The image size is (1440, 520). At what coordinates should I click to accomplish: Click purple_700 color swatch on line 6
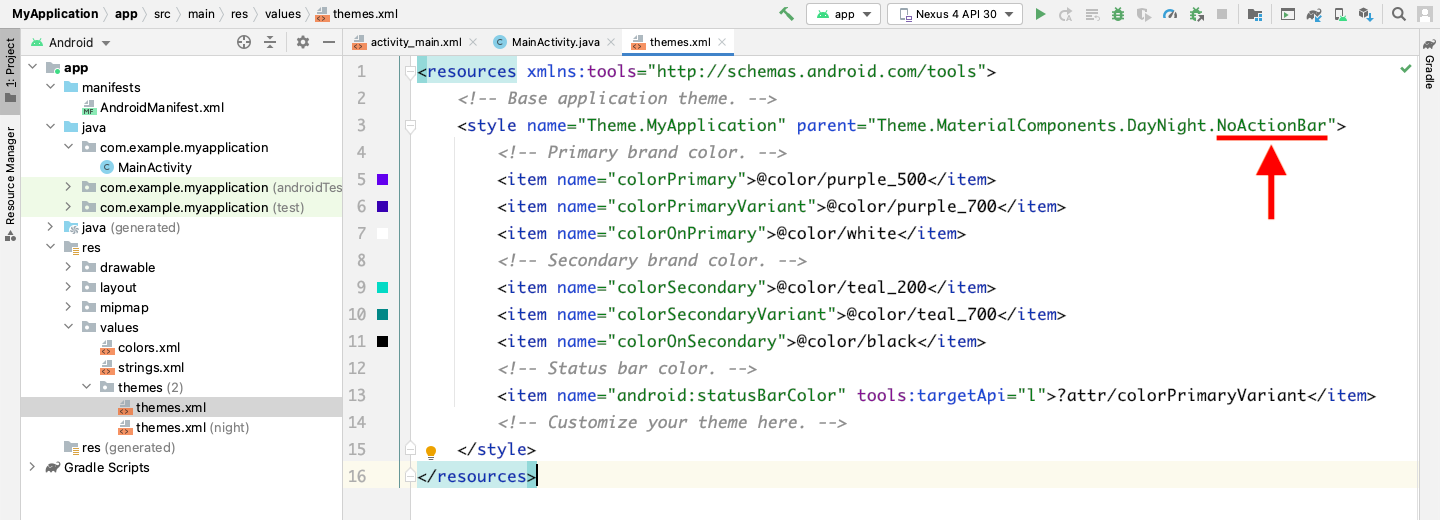coord(382,207)
